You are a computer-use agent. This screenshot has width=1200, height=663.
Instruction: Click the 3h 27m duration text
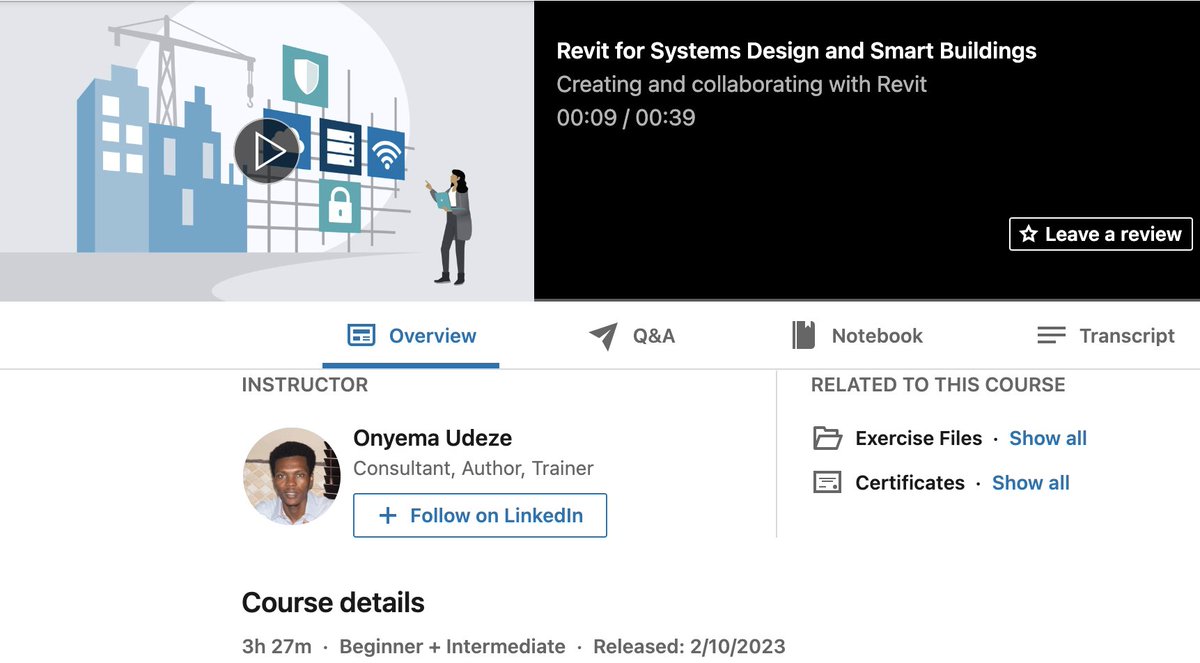277,647
